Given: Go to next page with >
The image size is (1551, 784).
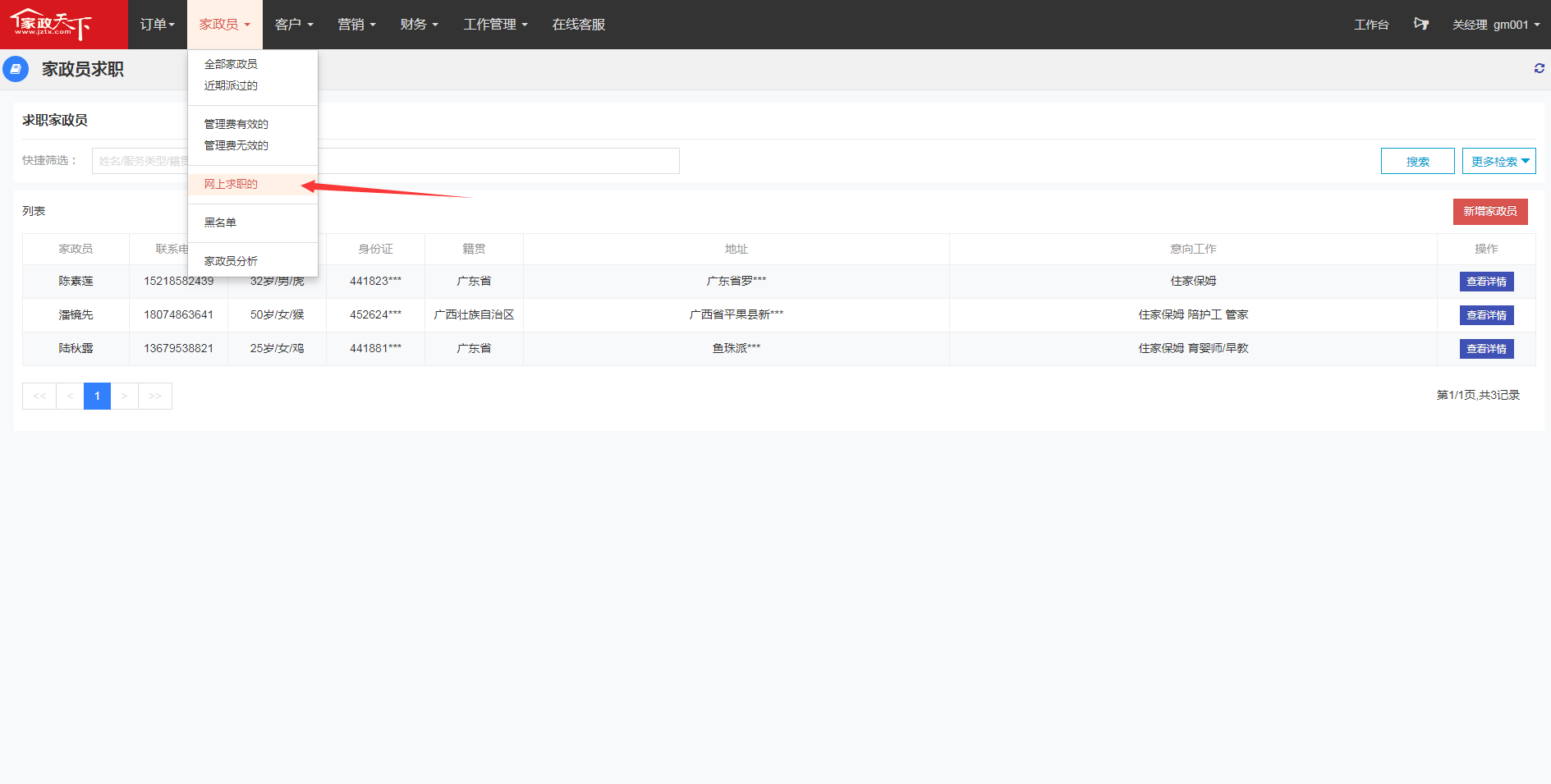Looking at the screenshot, I should [124, 396].
